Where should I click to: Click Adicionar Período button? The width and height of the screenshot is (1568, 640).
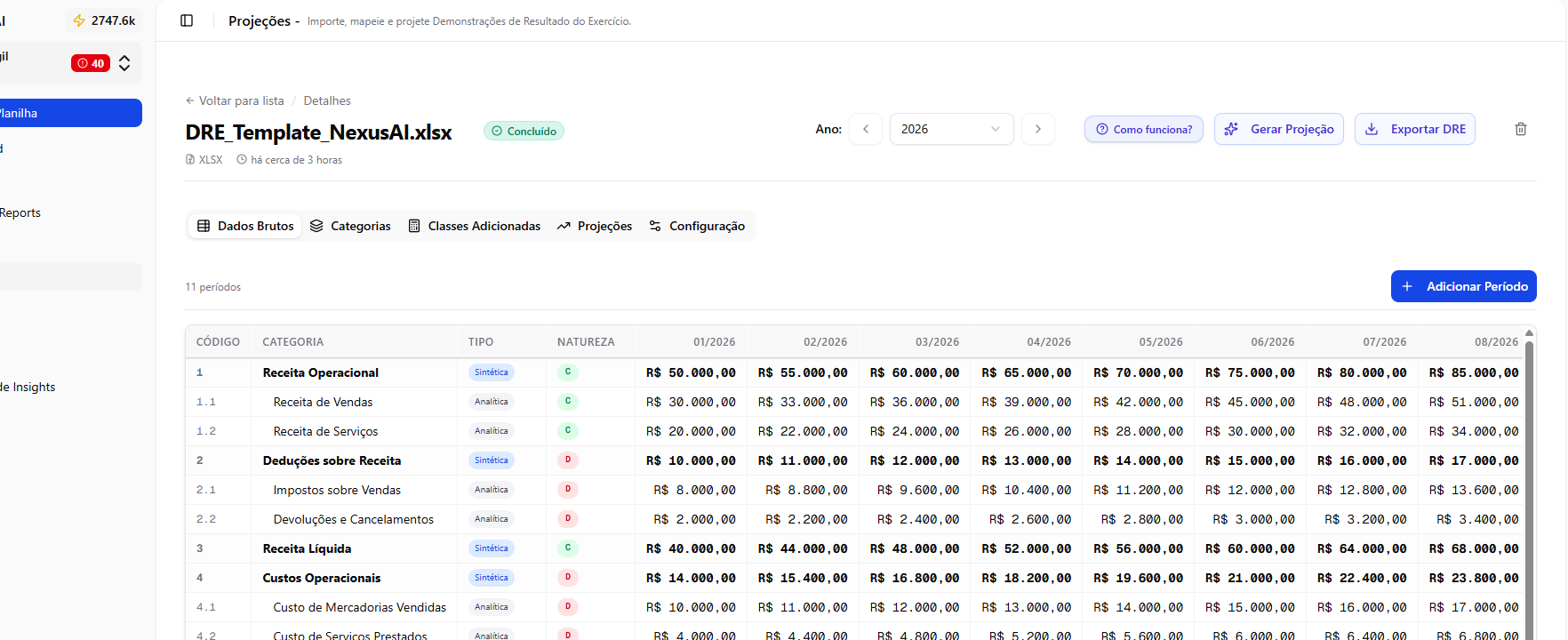[x=1464, y=286]
